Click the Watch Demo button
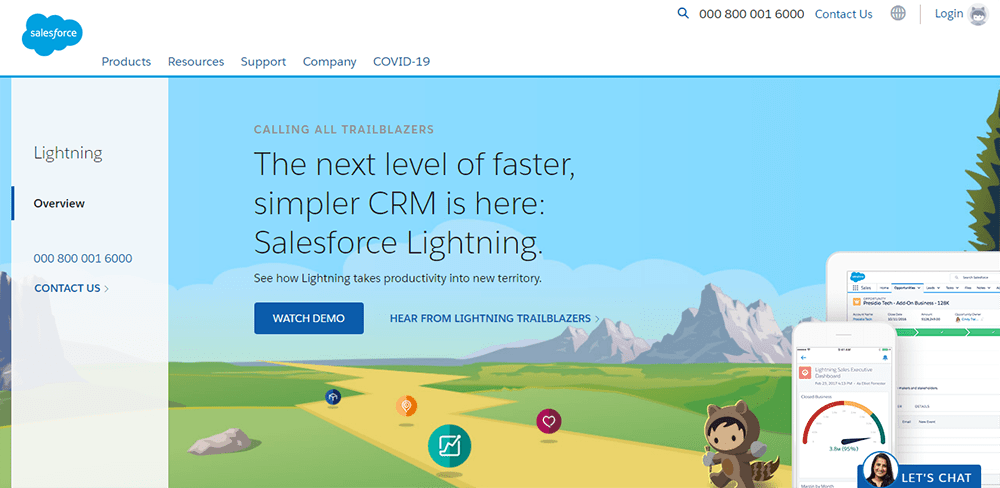This screenshot has height=488, width=1000. (309, 318)
